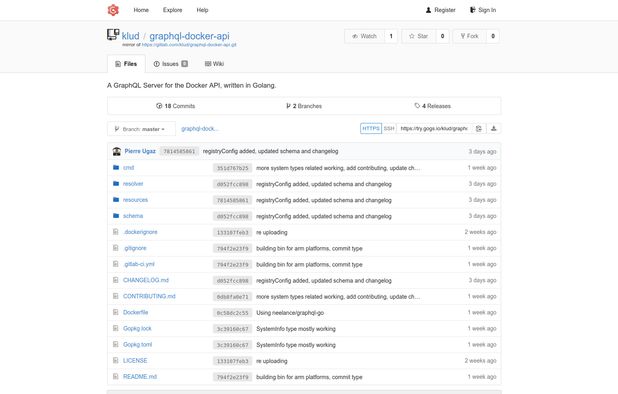Click the graphql-dock... breadcrumb link
This screenshot has height=394, width=618.
[200, 129]
